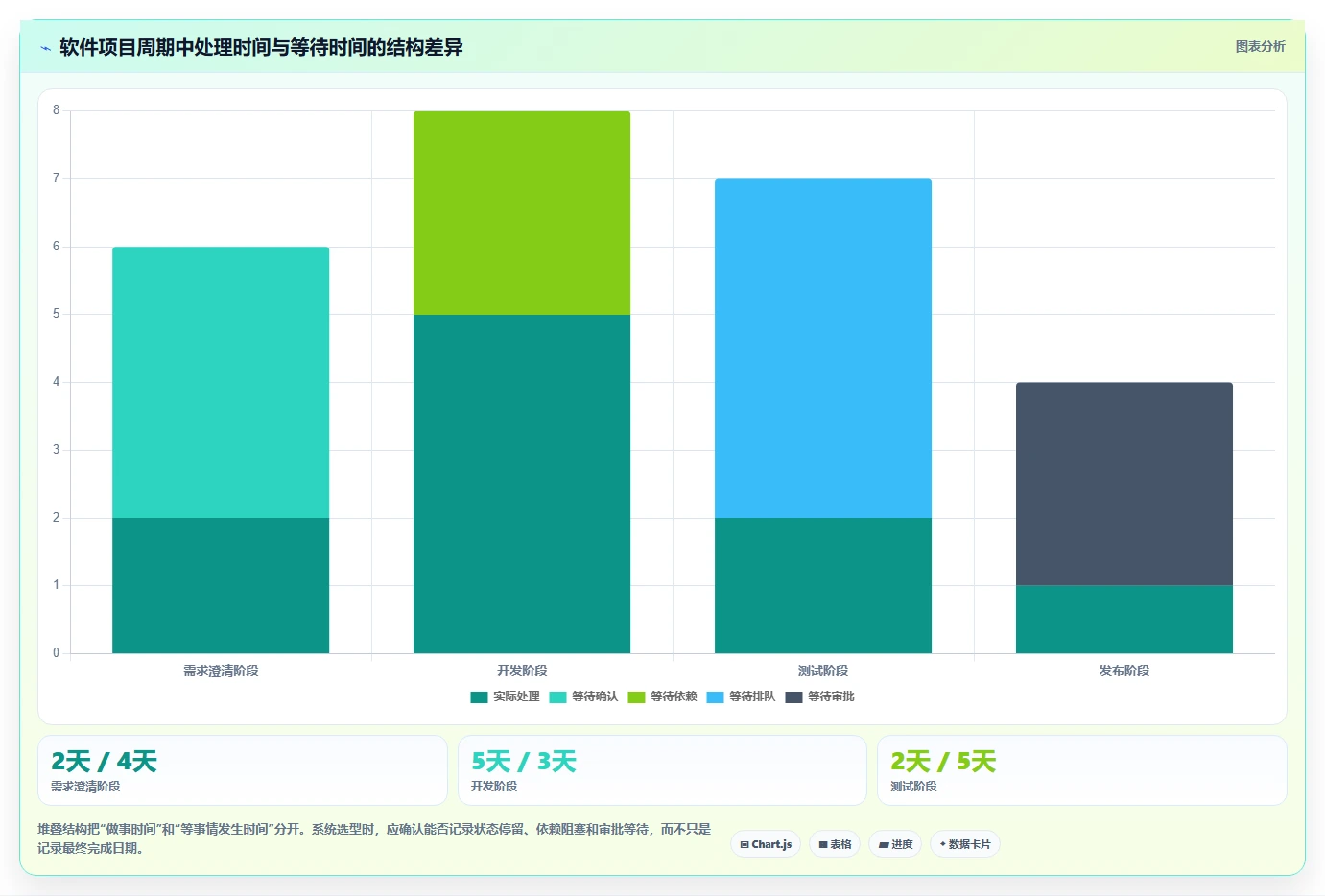Click the 数据卡片 tag chip
This screenshot has height=896, width=1325.
[x=965, y=844]
